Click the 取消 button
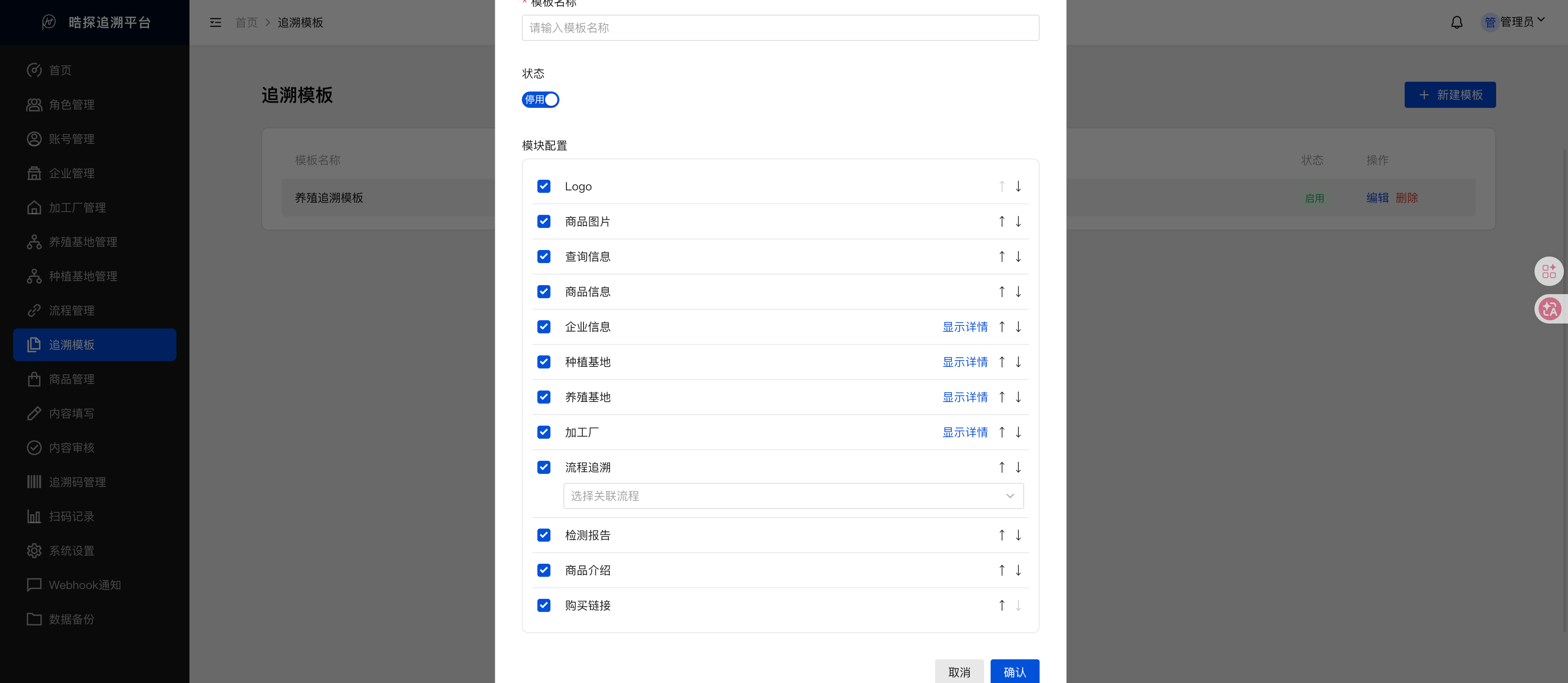Viewport: 1568px width, 683px height. pyautogui.click(x=959, y=672)
